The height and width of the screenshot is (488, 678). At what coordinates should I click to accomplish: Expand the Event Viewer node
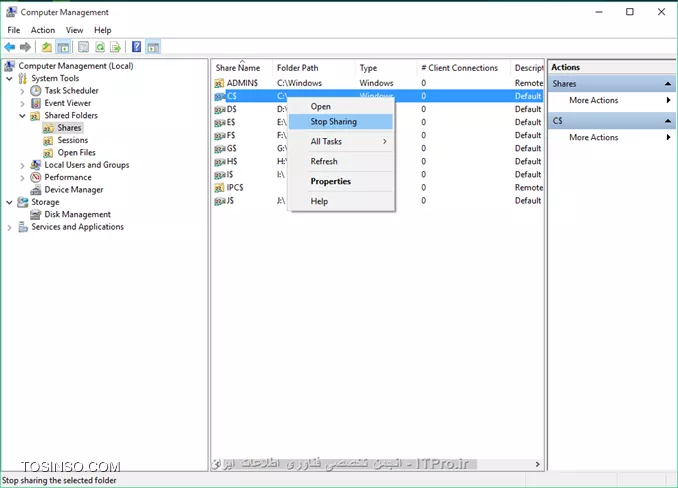click(22, 104)
